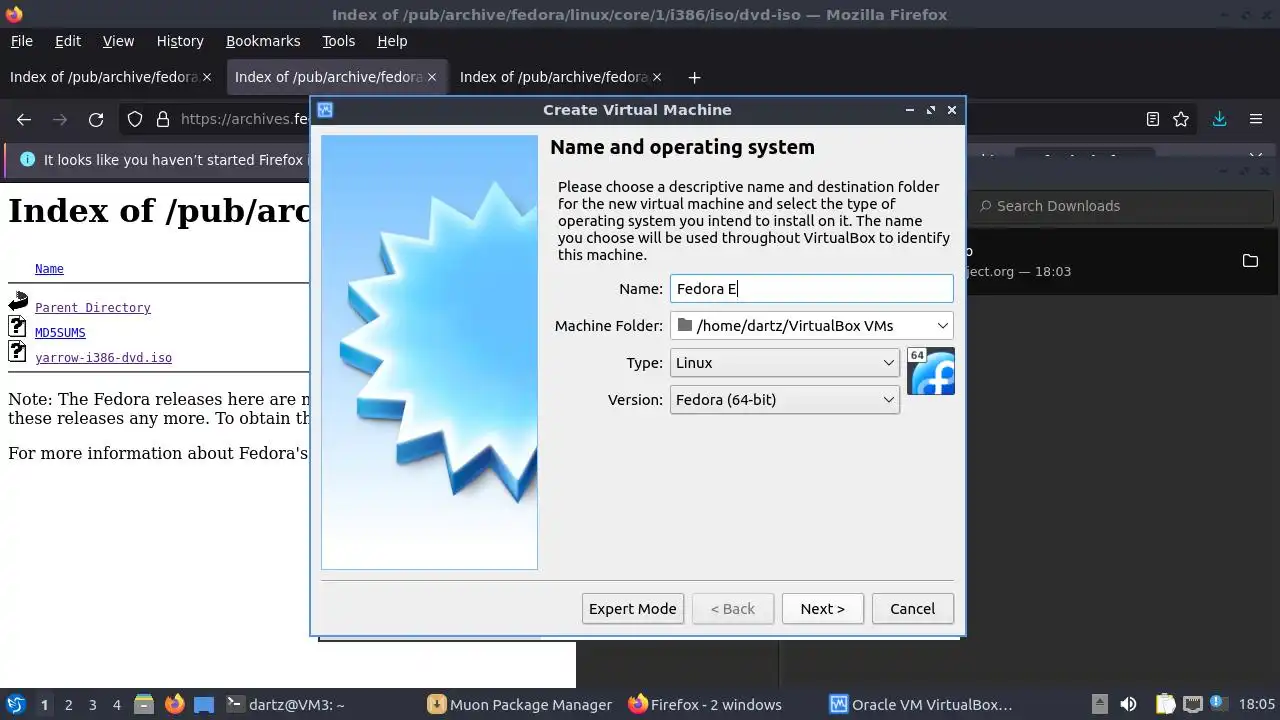Open the Edit menu
This screenshot has width=1280, height=720.
(x=68, y=41)
